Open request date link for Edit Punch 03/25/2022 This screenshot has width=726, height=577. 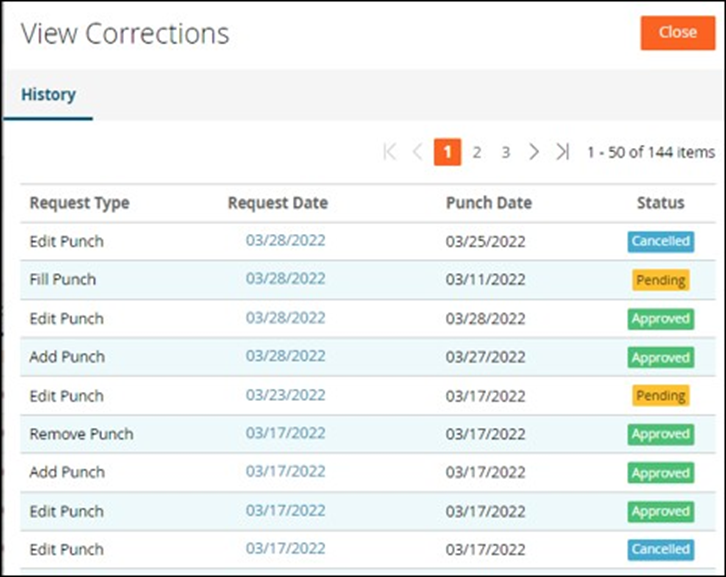285,240
